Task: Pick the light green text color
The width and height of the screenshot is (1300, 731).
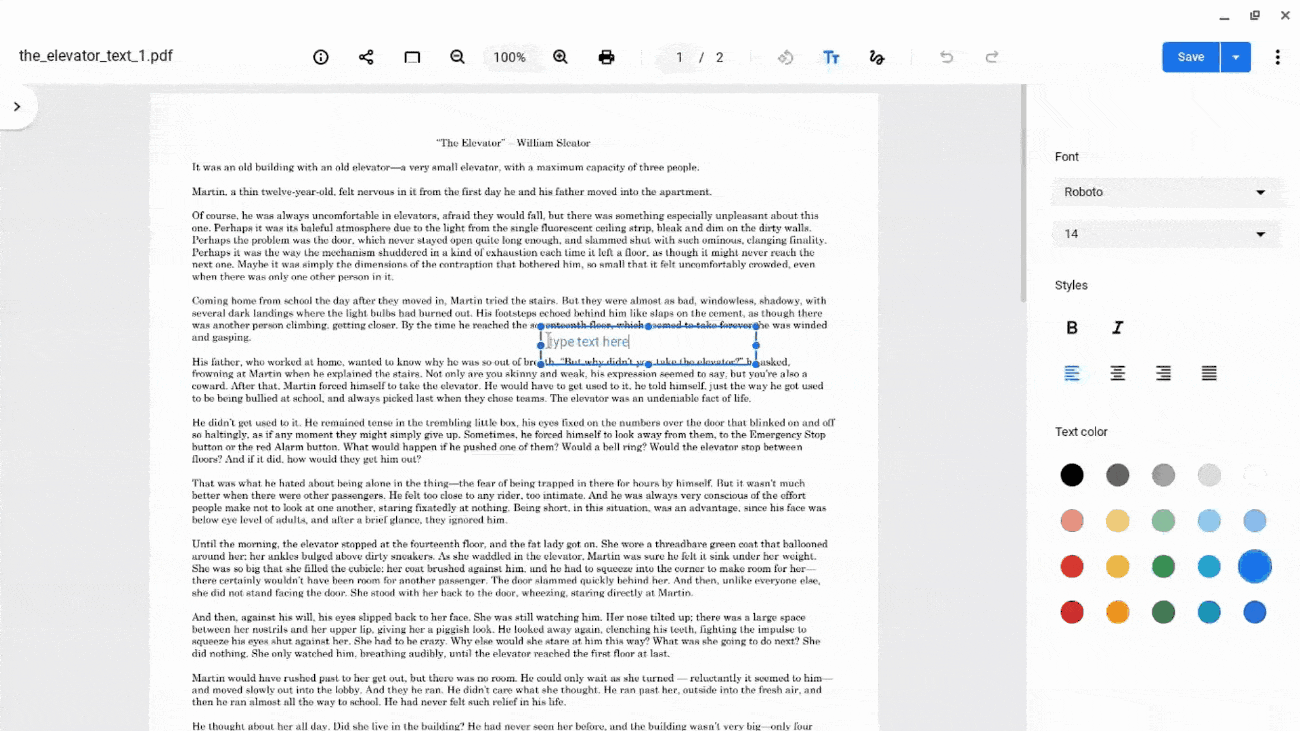Action: point(1163,521)
